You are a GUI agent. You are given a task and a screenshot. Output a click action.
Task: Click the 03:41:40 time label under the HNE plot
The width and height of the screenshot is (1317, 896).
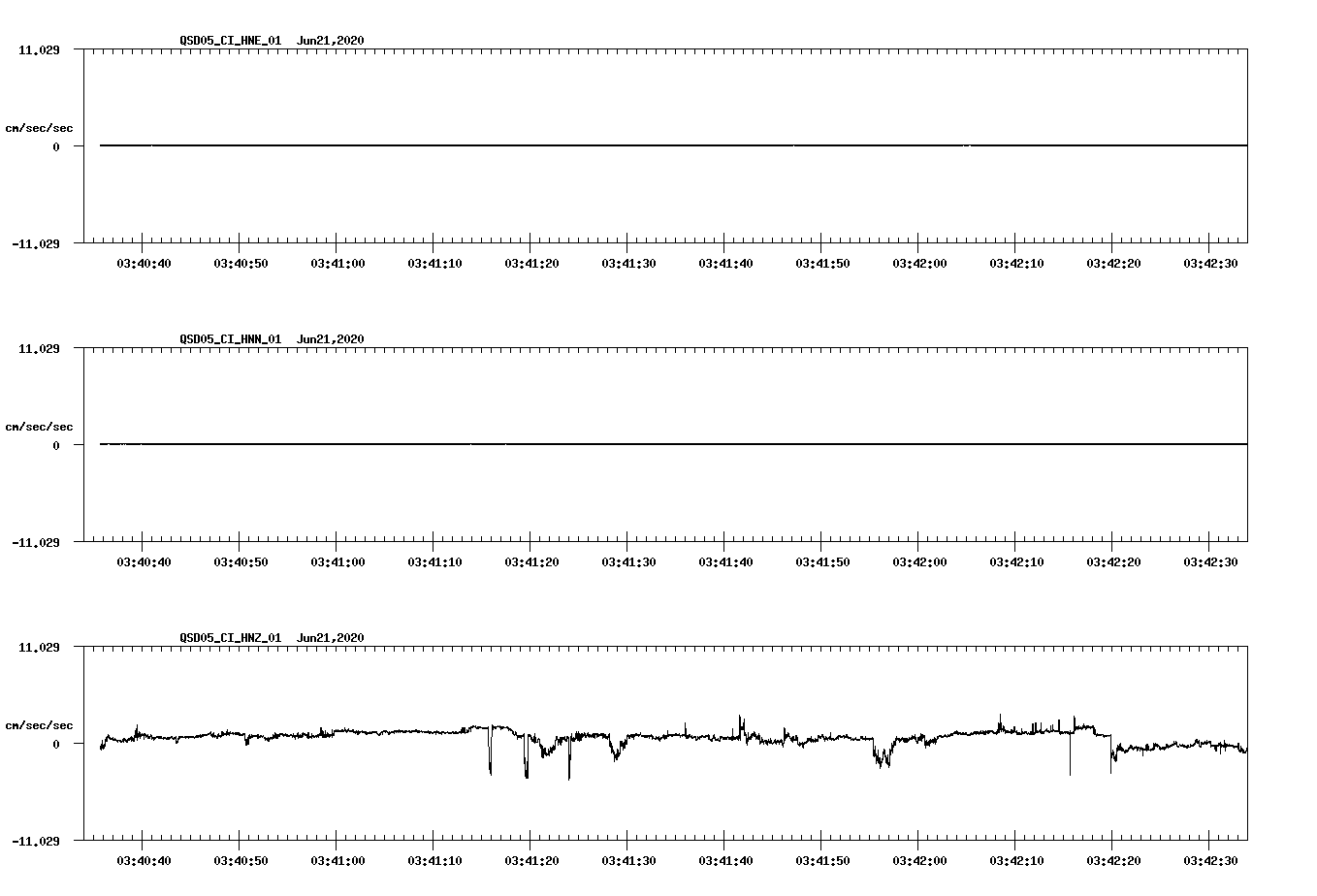(725, 264)
